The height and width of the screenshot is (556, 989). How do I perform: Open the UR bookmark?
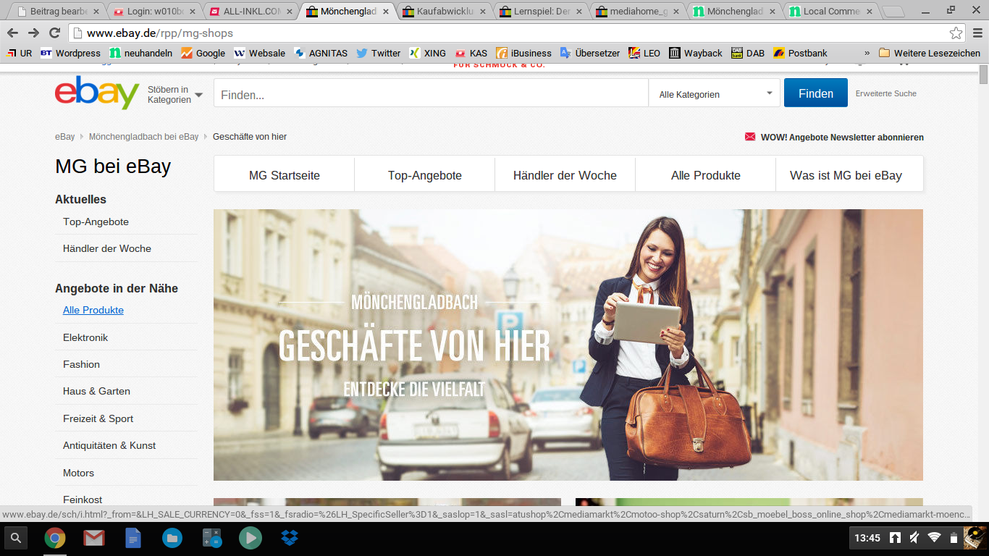pyautogui.click(x=20, y=53)
